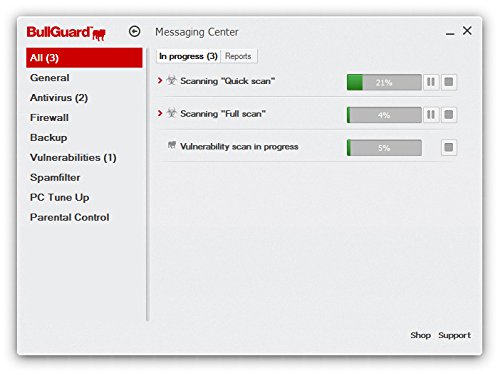Select the Parental Control category

tap(69, 217)
